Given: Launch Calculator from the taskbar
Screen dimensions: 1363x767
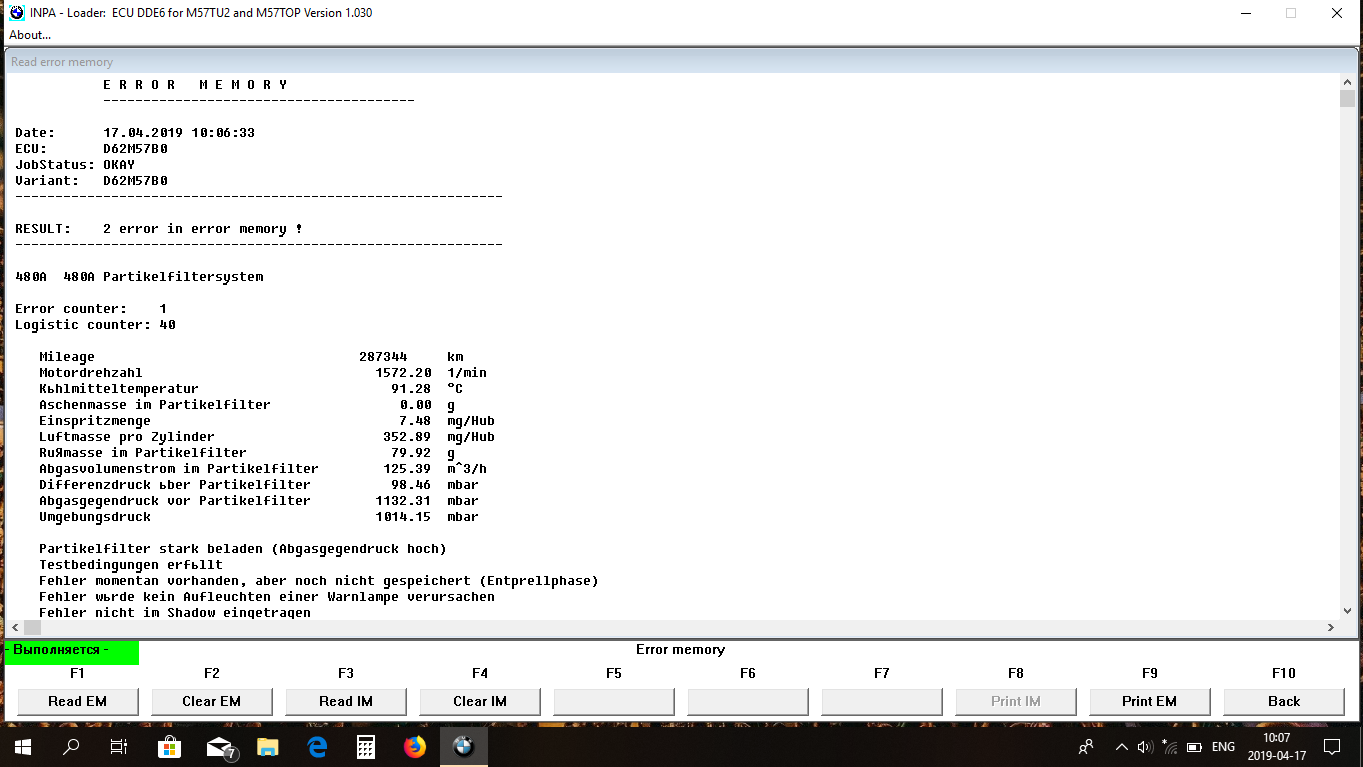Looking at the screenshot, I should point(365,746).
